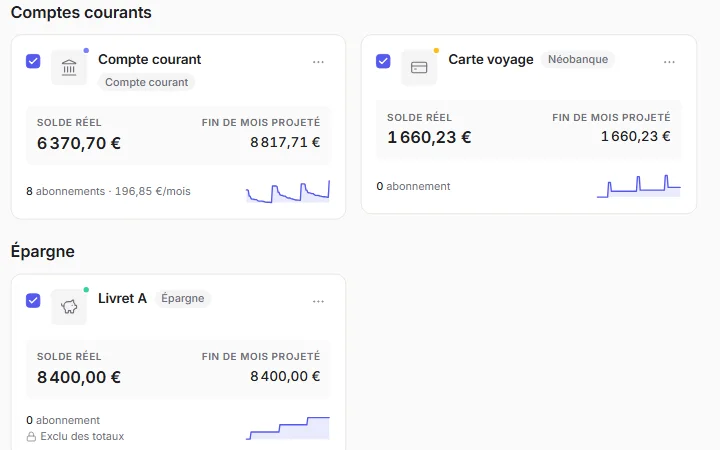Click the orange status dot on Carte voyage icon
The width and height of the screenshot is (720, 450).
click(x=436, y=51)
